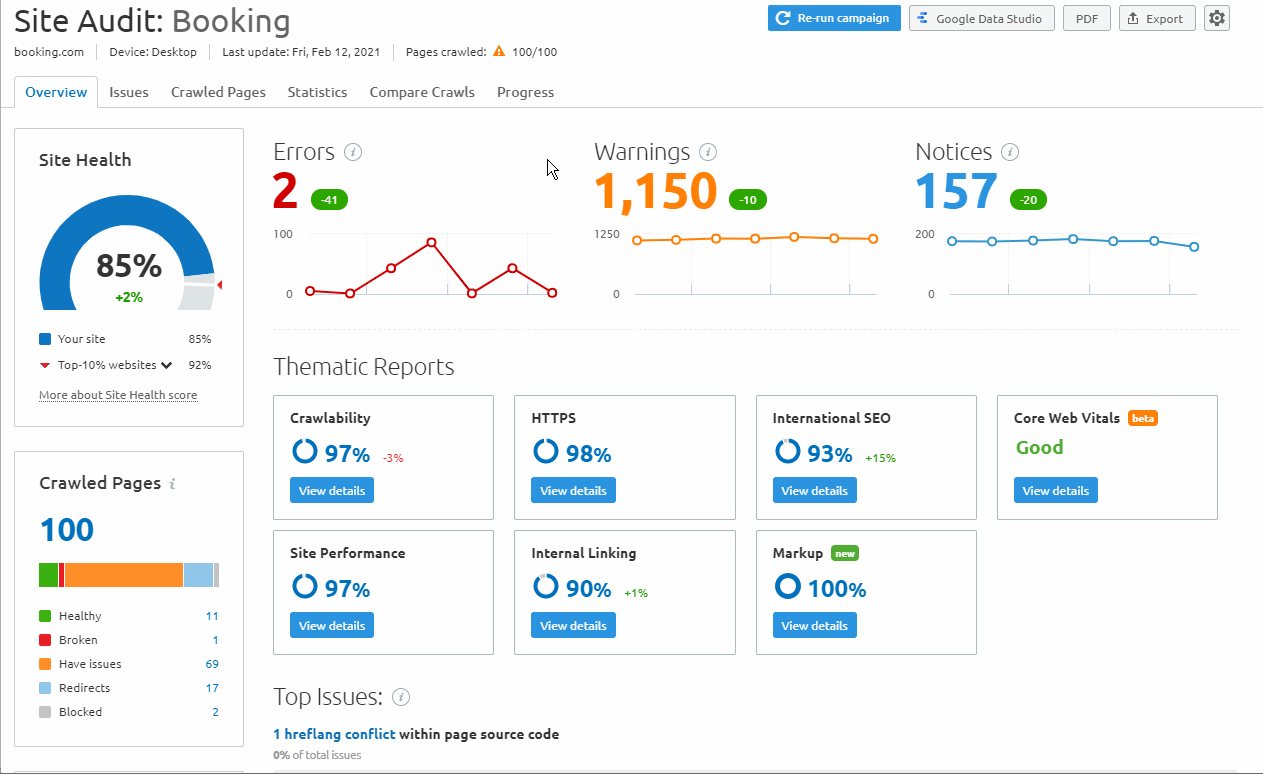Open the Issues tab
Viewport: 1263px width, 774px height.
click(129, 92)
